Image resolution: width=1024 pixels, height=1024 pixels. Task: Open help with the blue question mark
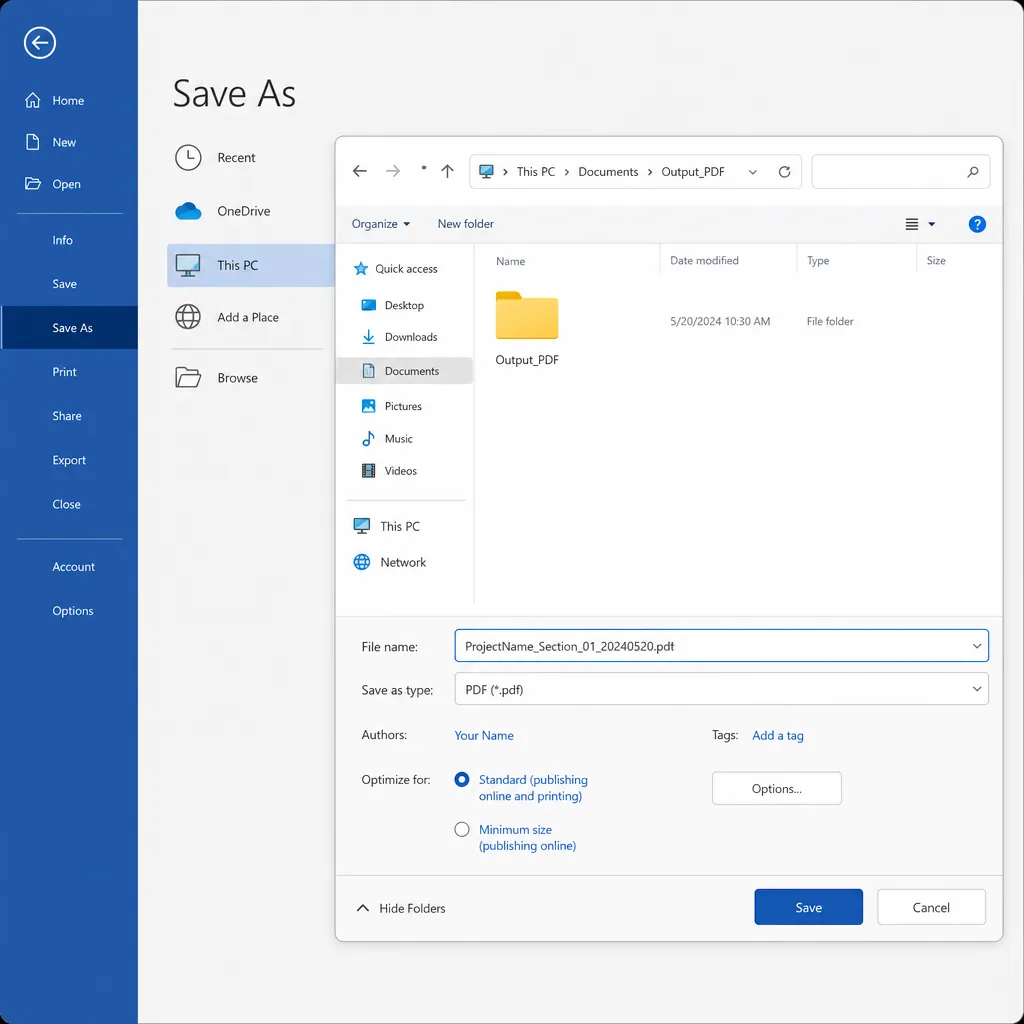tap(977, 224)
